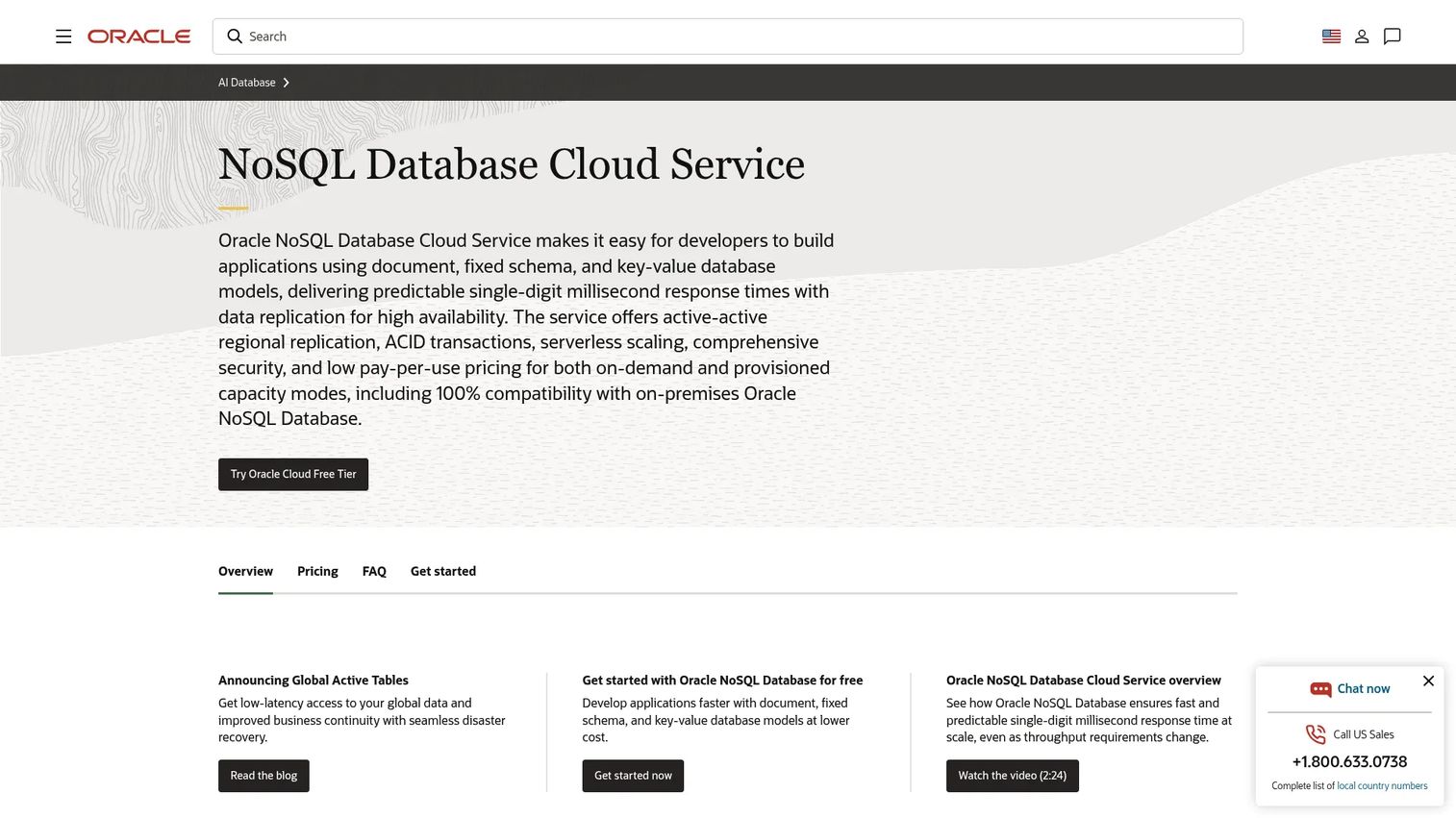Open the user account icon
1456x818 pixels.
pos(1362,37)
